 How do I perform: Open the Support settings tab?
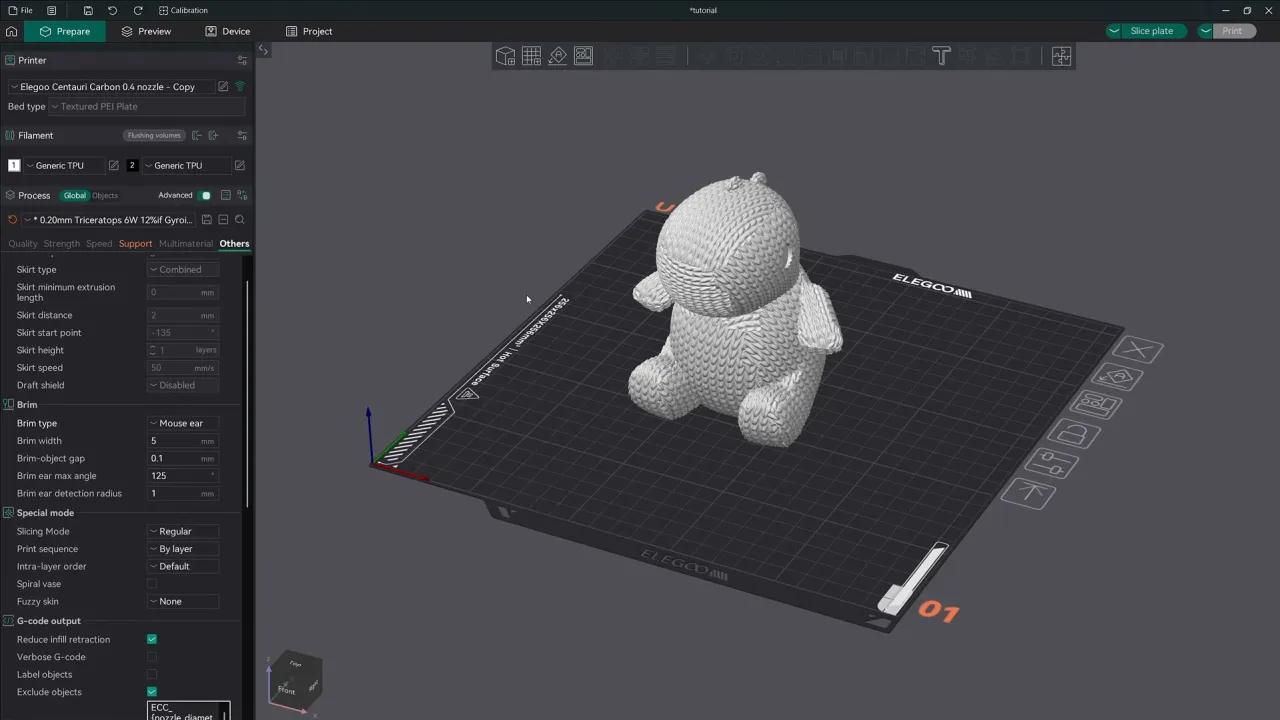tap(135, 243)
